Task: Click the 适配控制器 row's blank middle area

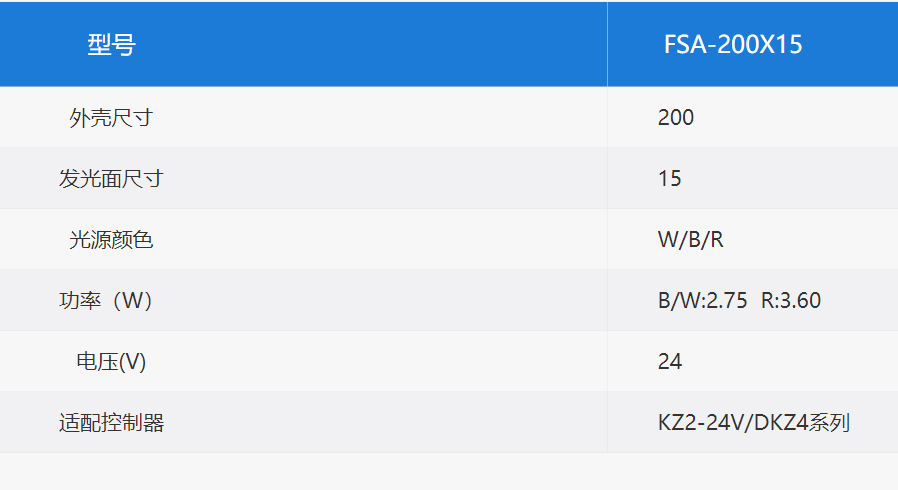Action: (x=378, y=422)
